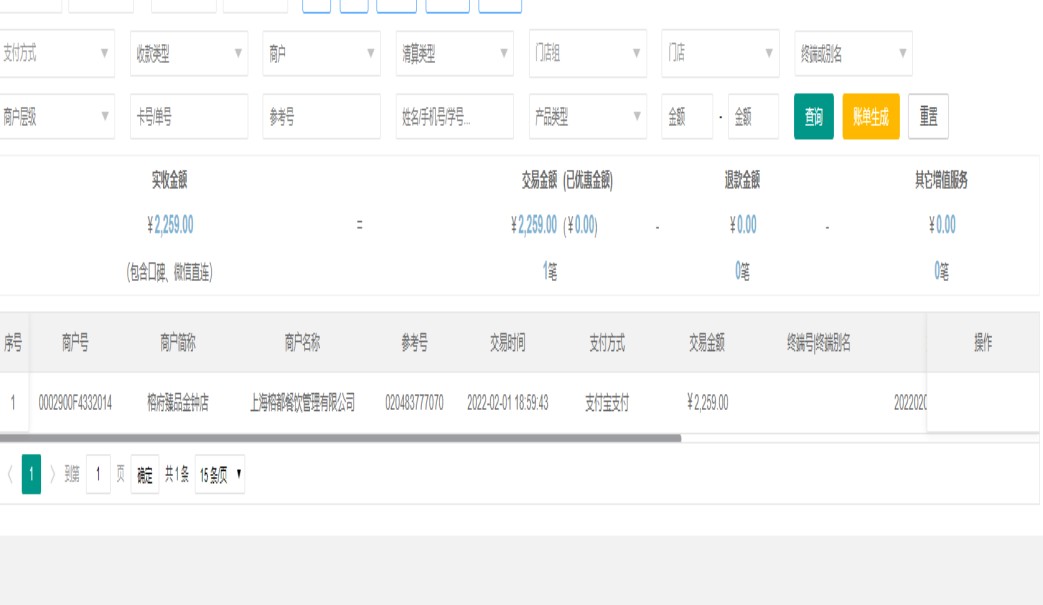Open the 支付方式 filter dropdown
Viewport: 1043px width, 605px height.
pyautogui.click(x=56, y=54)
